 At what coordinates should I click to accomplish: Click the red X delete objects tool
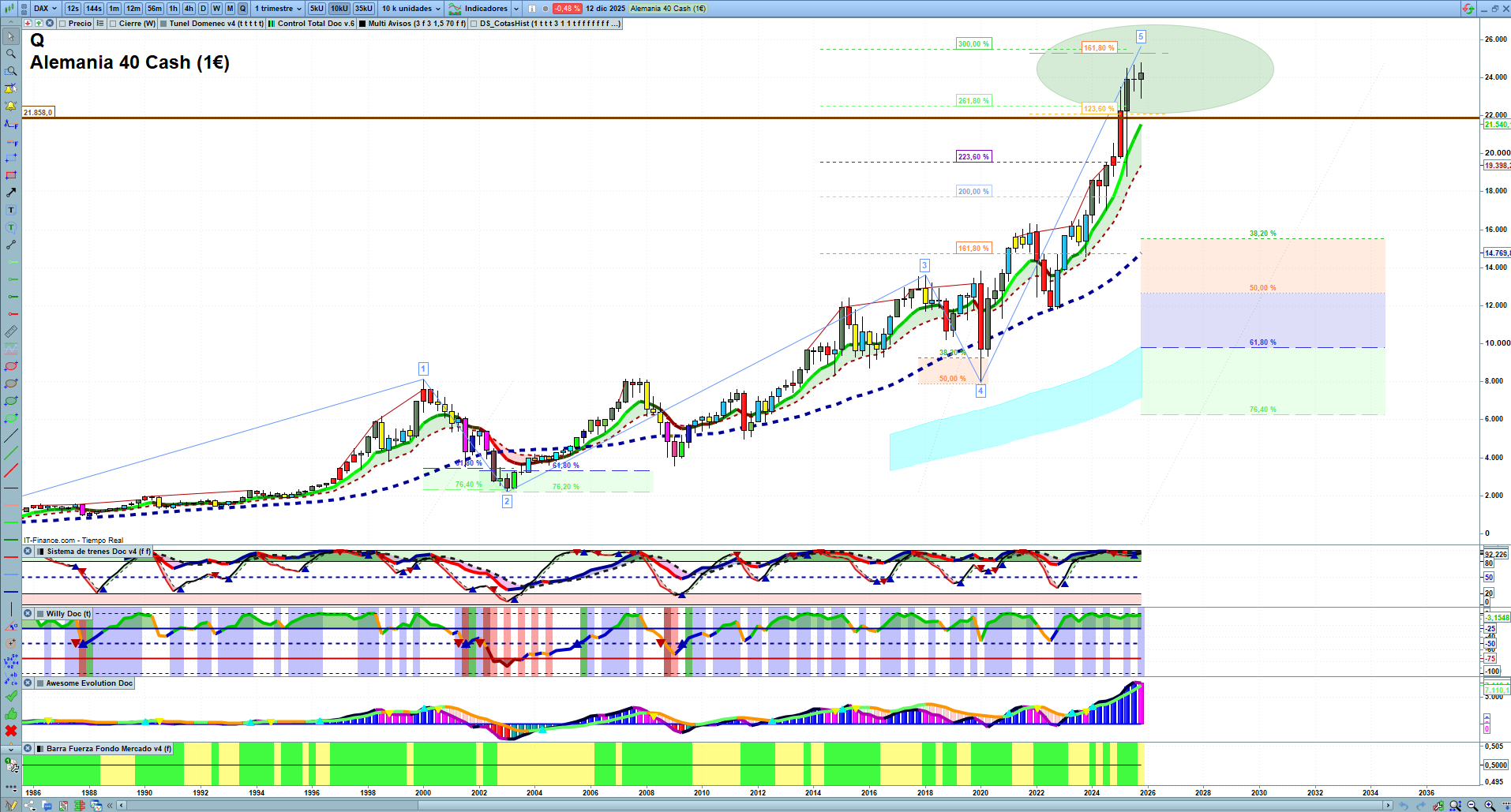[11, 731]
